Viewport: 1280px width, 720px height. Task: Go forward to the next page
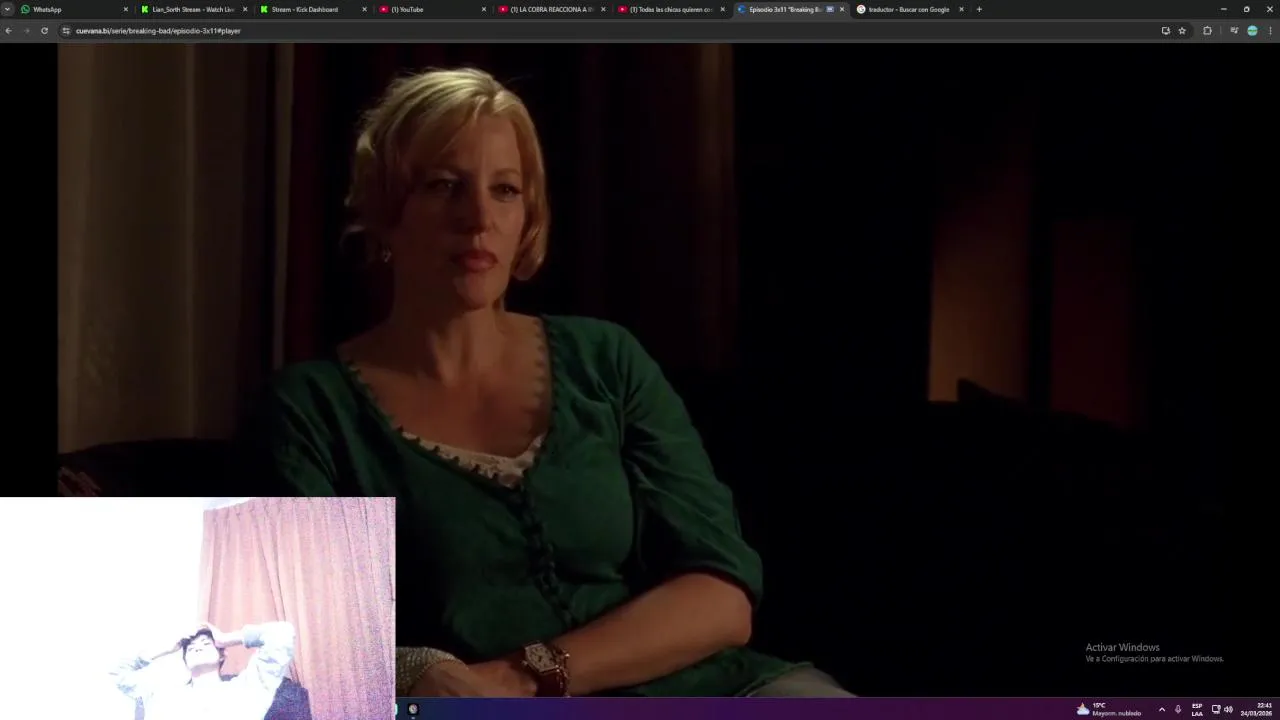(x=26, y=31)
